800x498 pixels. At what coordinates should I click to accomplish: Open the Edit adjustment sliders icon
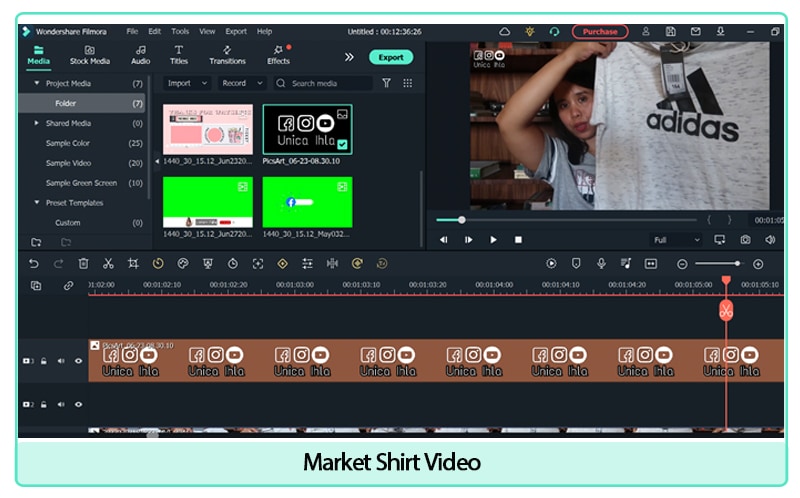pyautogui.click(x=307, y=264)
